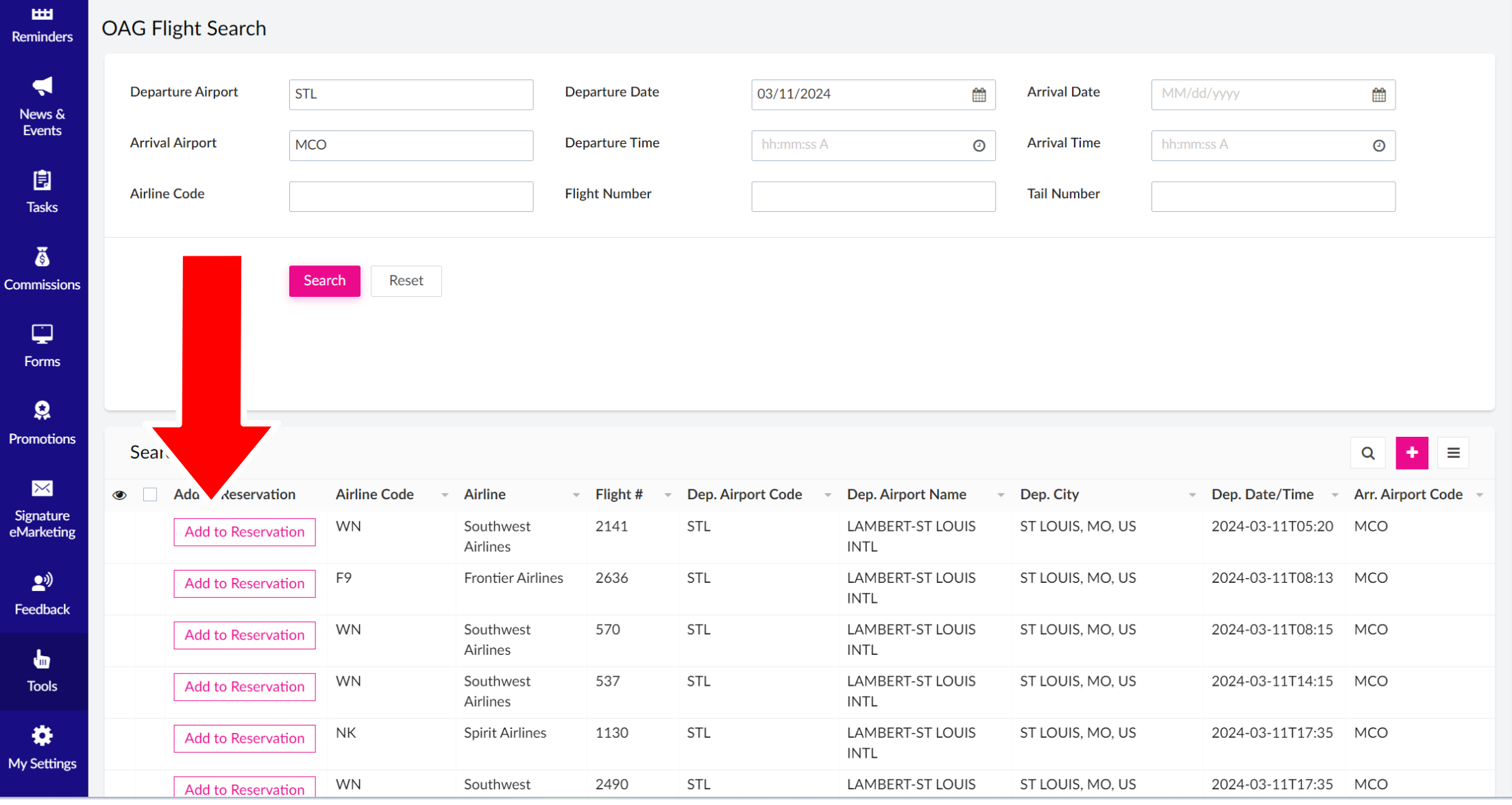
Task: Open the Arrival Date calendar icon
Action: click(1378, 95)
